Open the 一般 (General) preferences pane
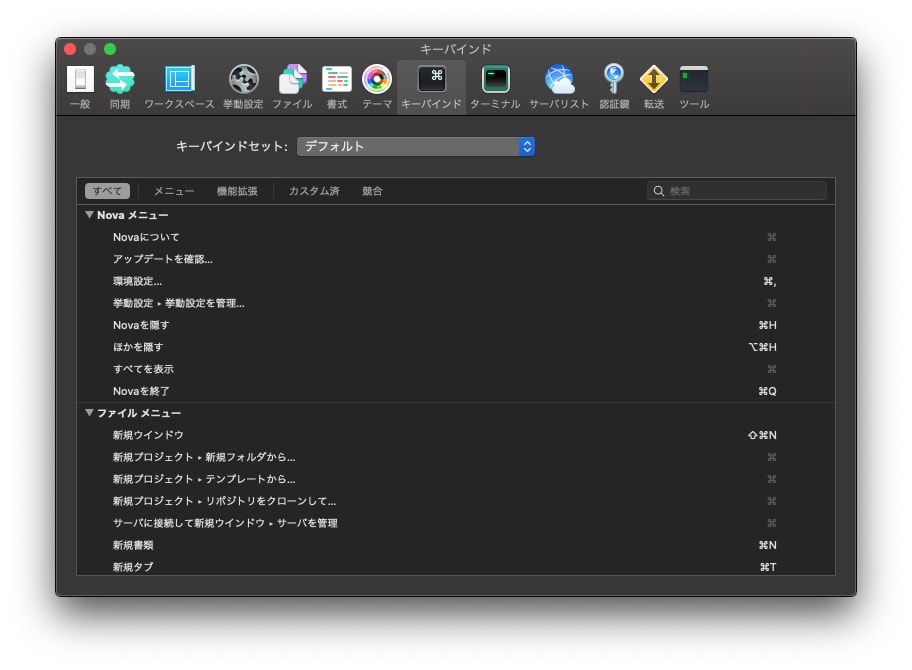The image size is (912, 670). pyautogui.click(x=80, y=87)
